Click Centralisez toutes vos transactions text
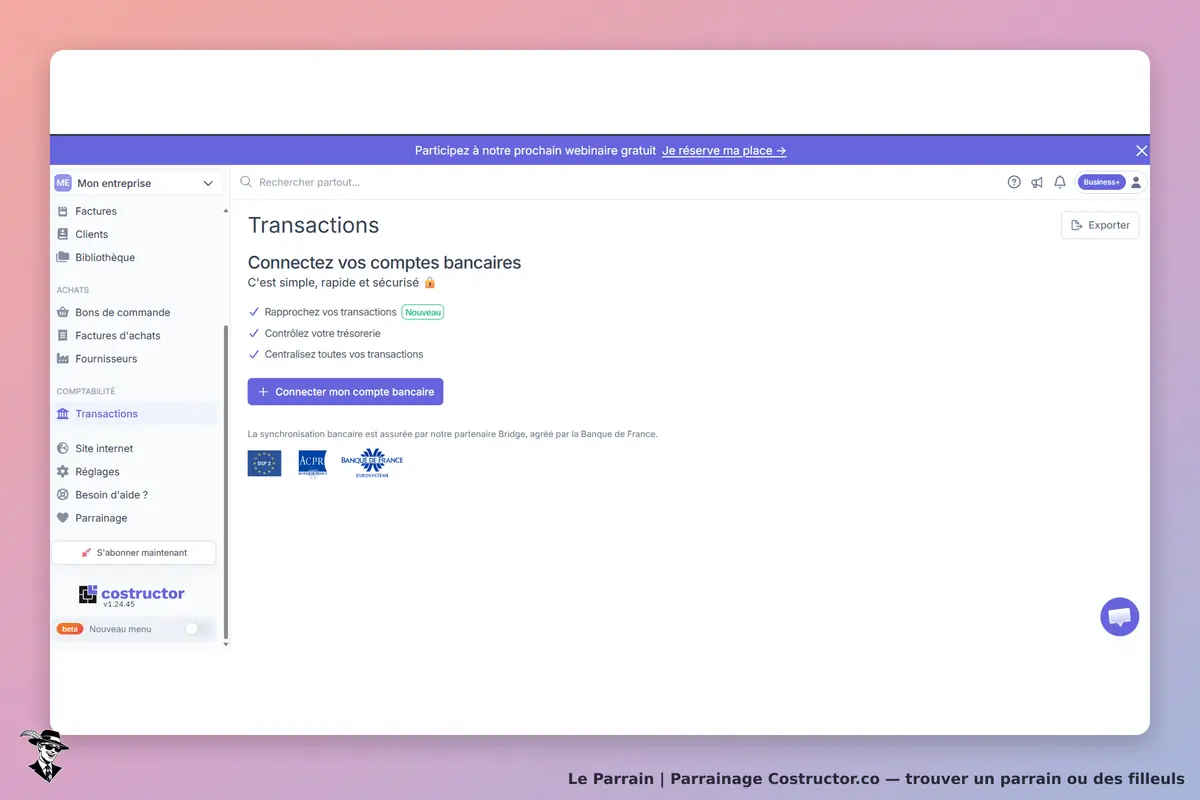 click(x=344, y=354)
